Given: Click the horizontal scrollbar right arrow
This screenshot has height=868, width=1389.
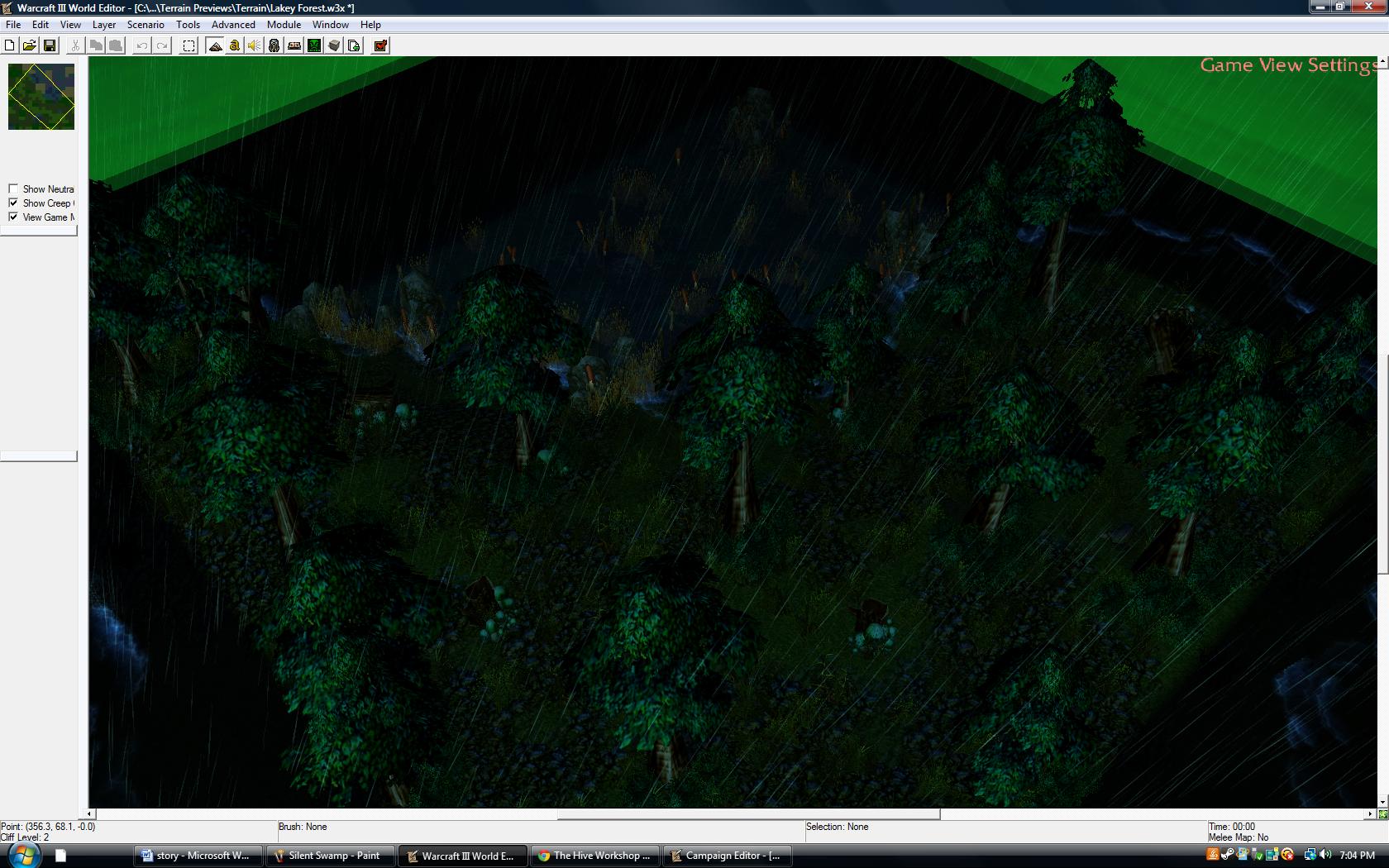Looking at the screenshot, I should 1371,814.
